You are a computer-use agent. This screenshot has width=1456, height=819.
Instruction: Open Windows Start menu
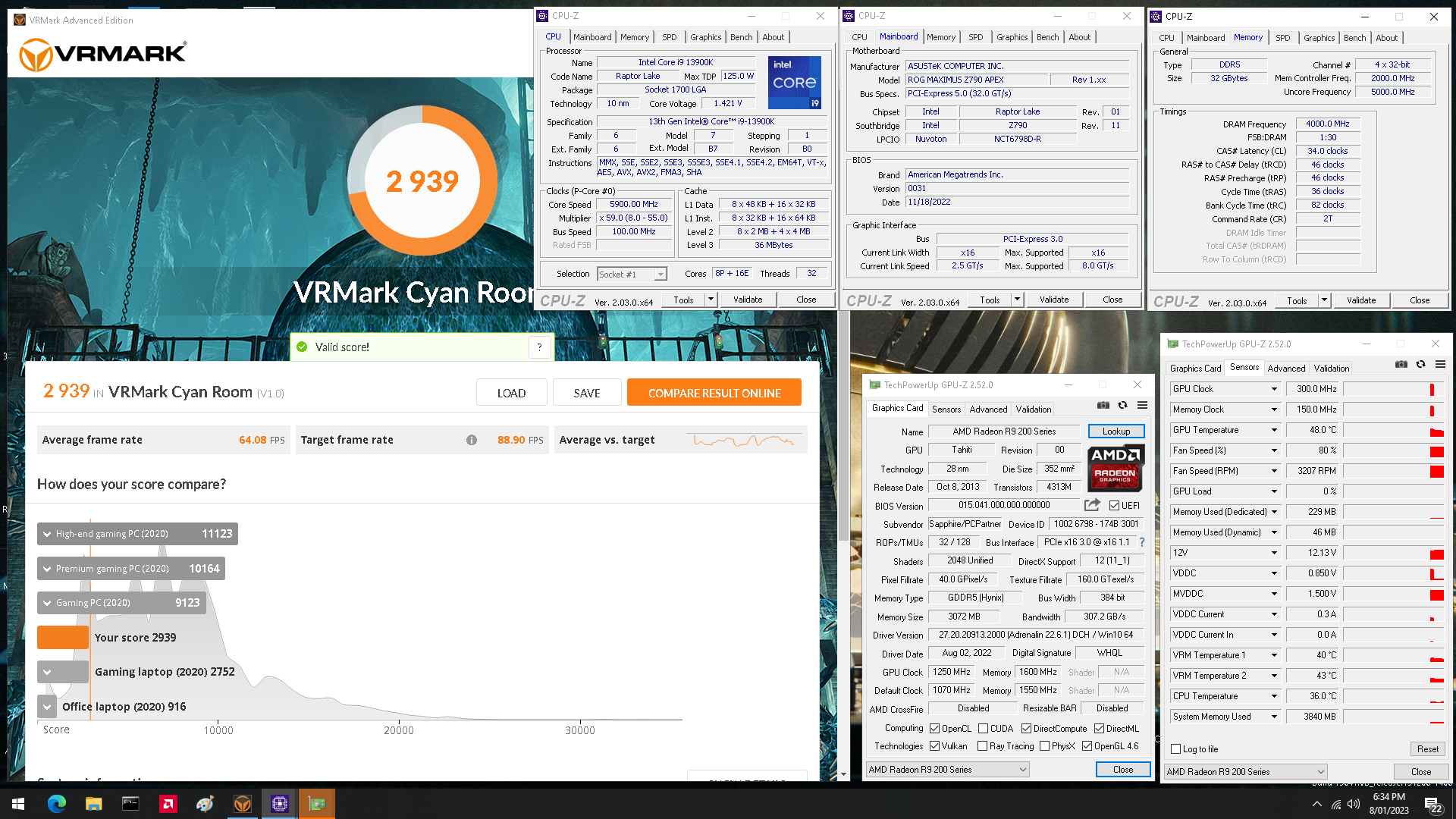click(x=18, y=803)
